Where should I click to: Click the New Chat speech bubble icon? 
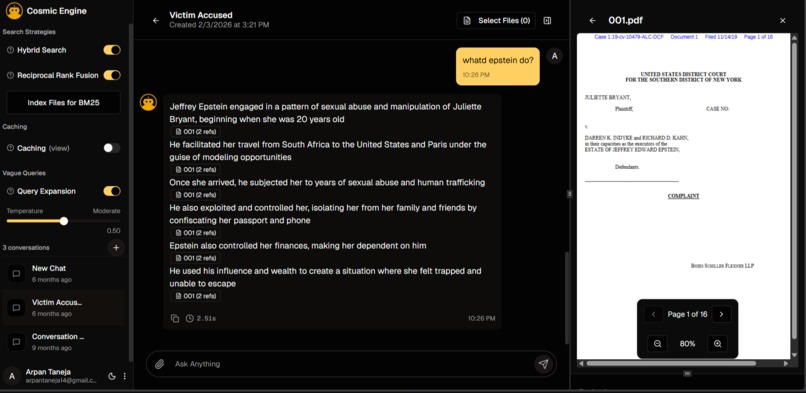pyautogui.click(x=16, y=274)
